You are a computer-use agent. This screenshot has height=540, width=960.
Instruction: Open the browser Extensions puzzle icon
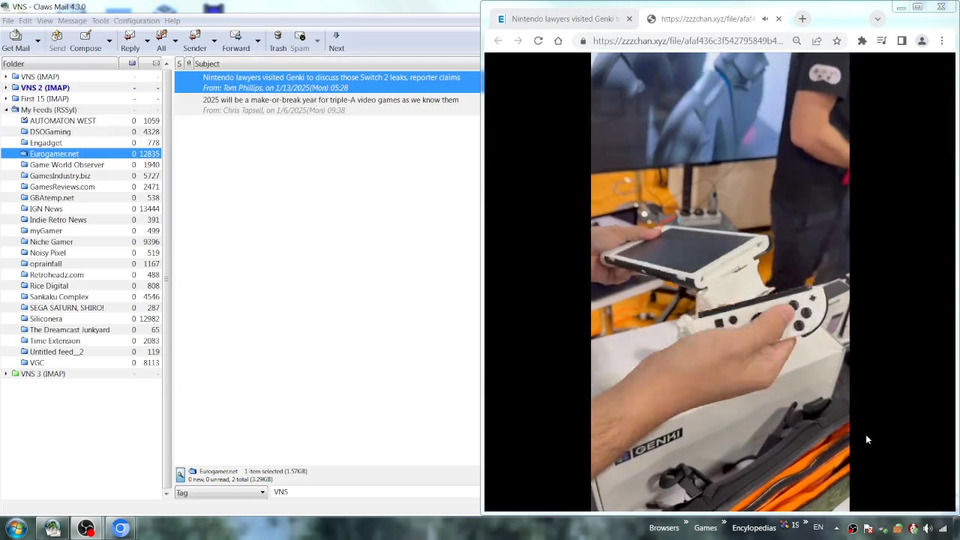pyautogui.click(x=862, y=41)
